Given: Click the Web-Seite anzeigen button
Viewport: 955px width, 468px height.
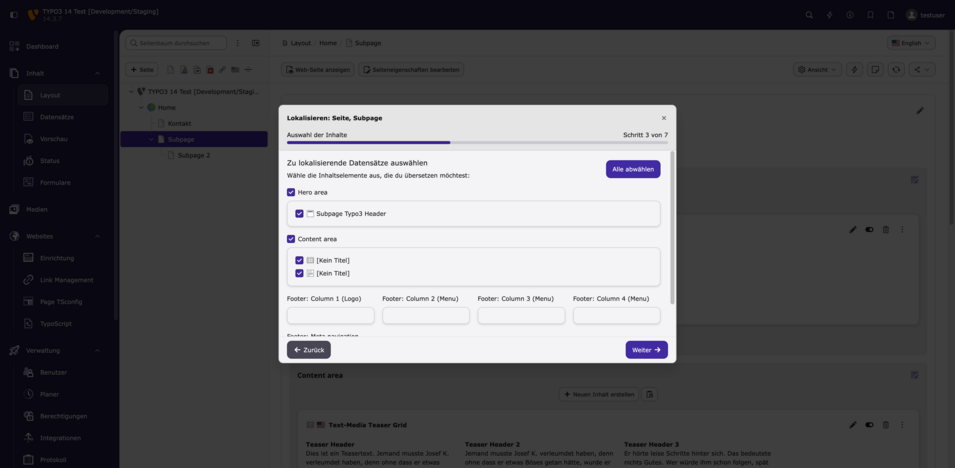Looking at the screenshot, I should point(317,69).
